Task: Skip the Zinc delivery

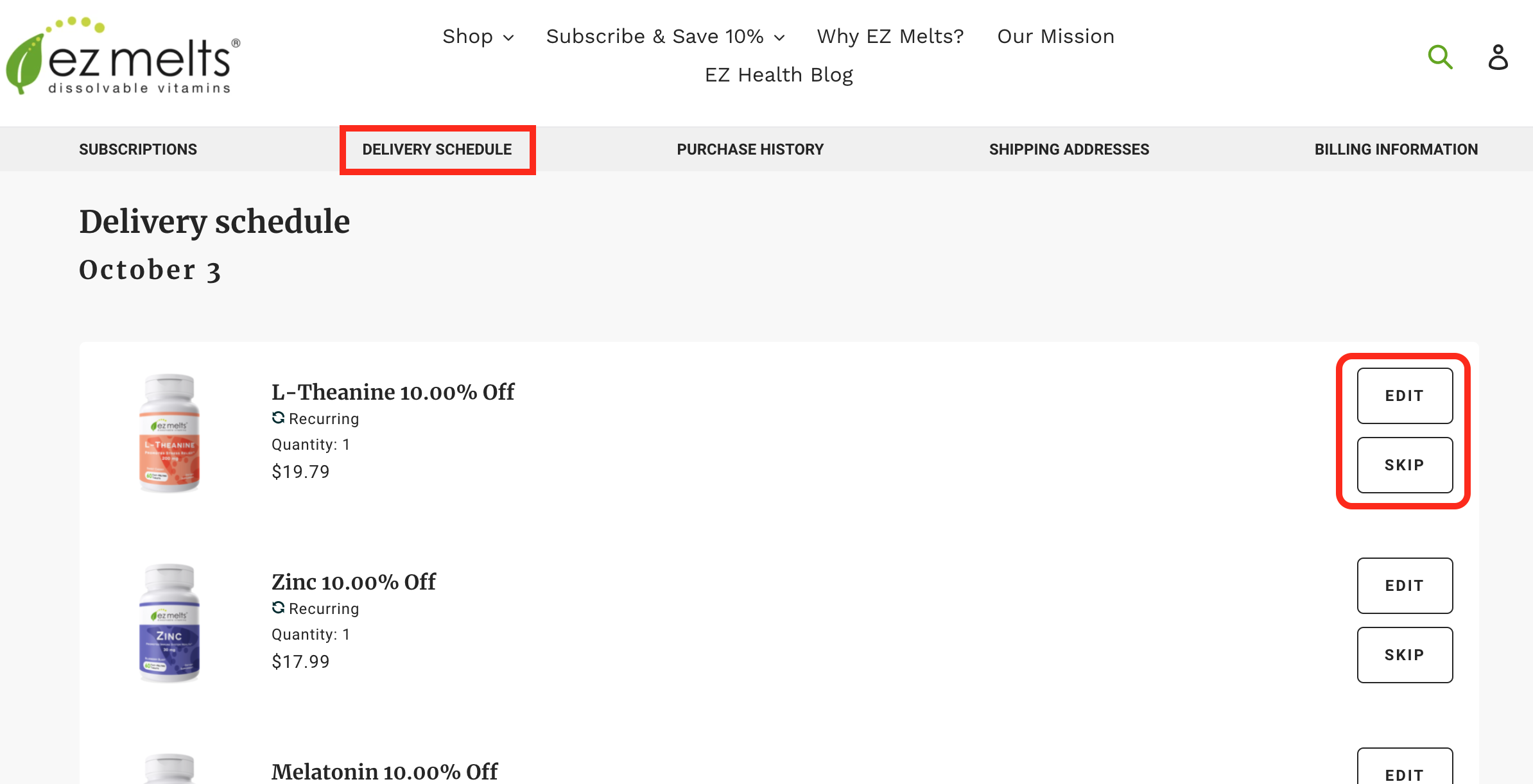Action: pyautogui.click(x=1405, y=655)
